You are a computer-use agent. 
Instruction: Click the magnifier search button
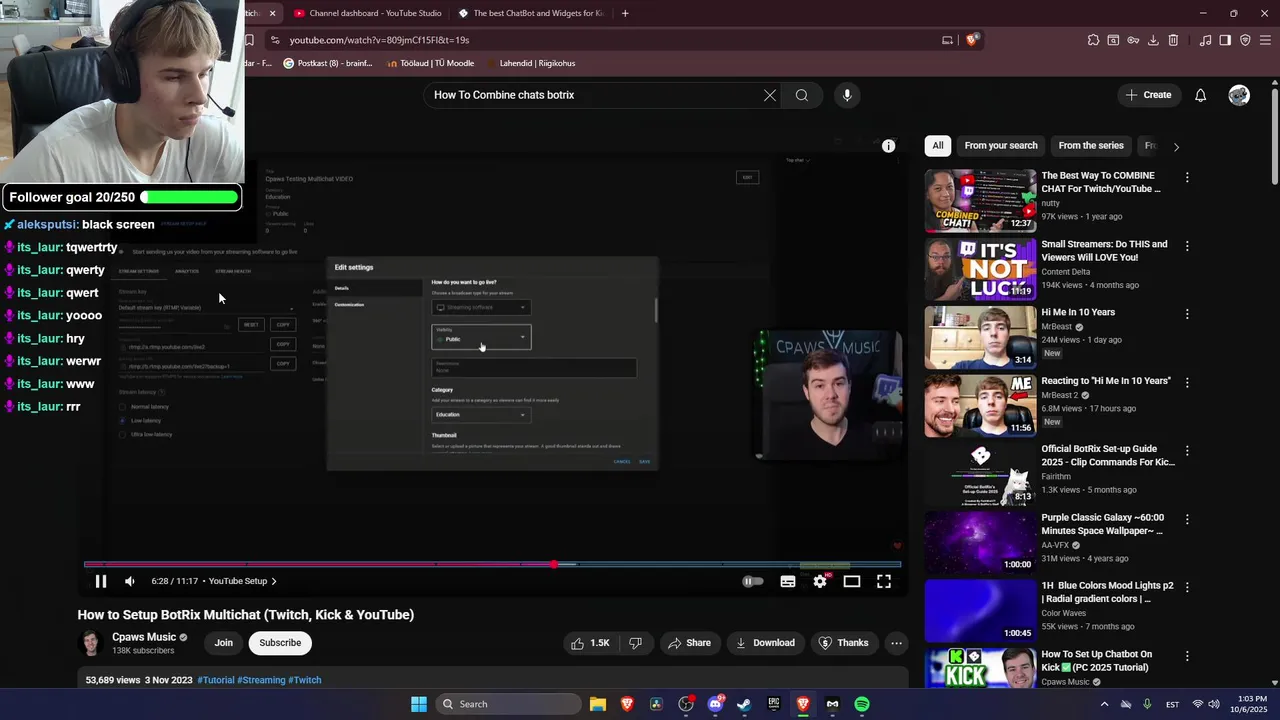[x=801, y=95]
